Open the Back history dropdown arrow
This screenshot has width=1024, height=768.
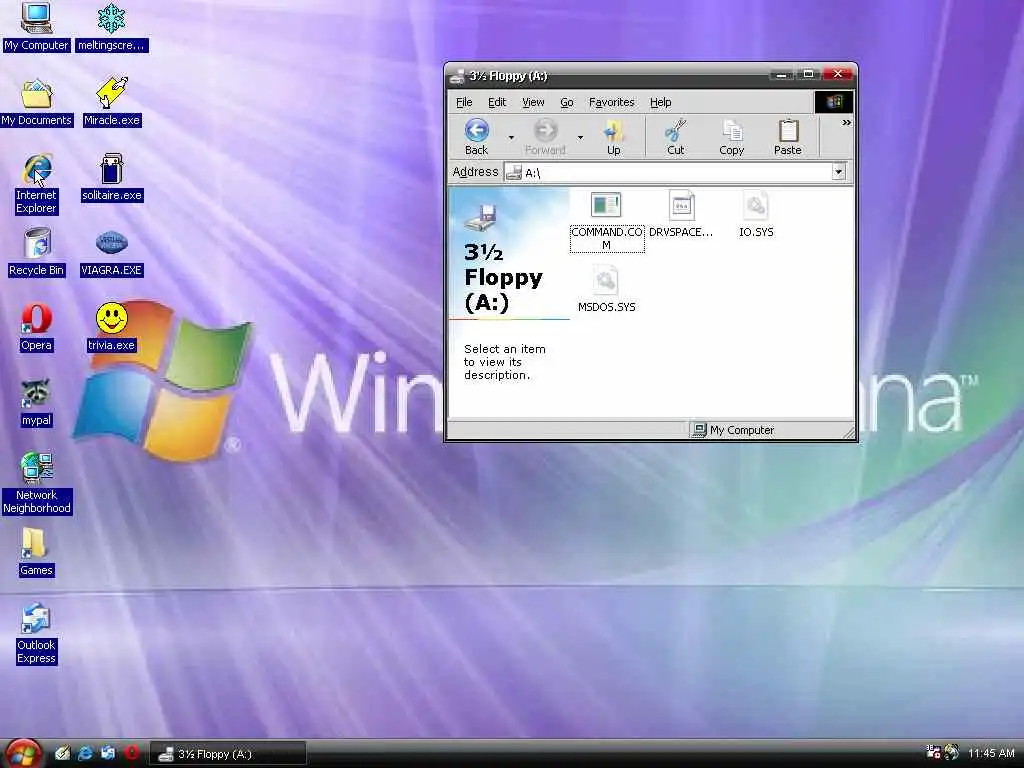point(511,137)
